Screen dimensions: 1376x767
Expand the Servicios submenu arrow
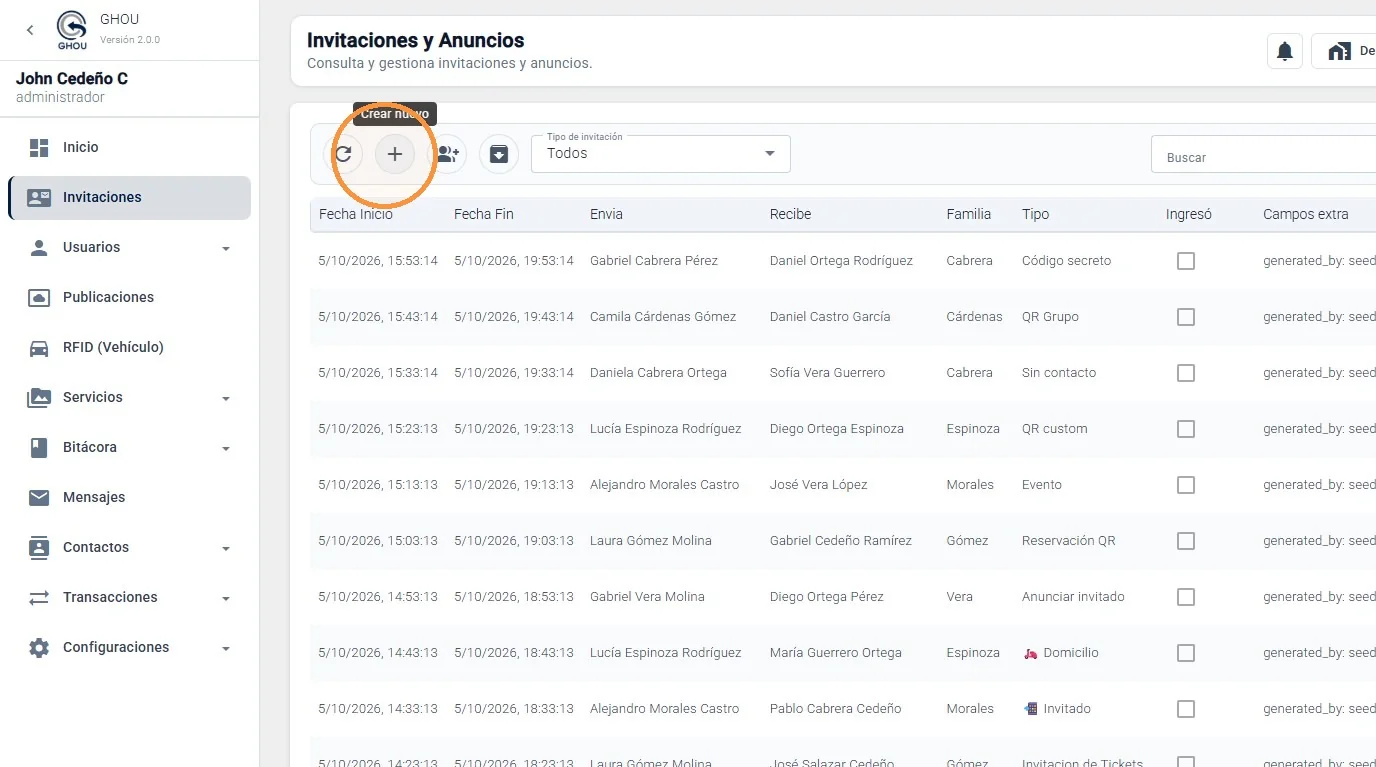coord(226,398)
